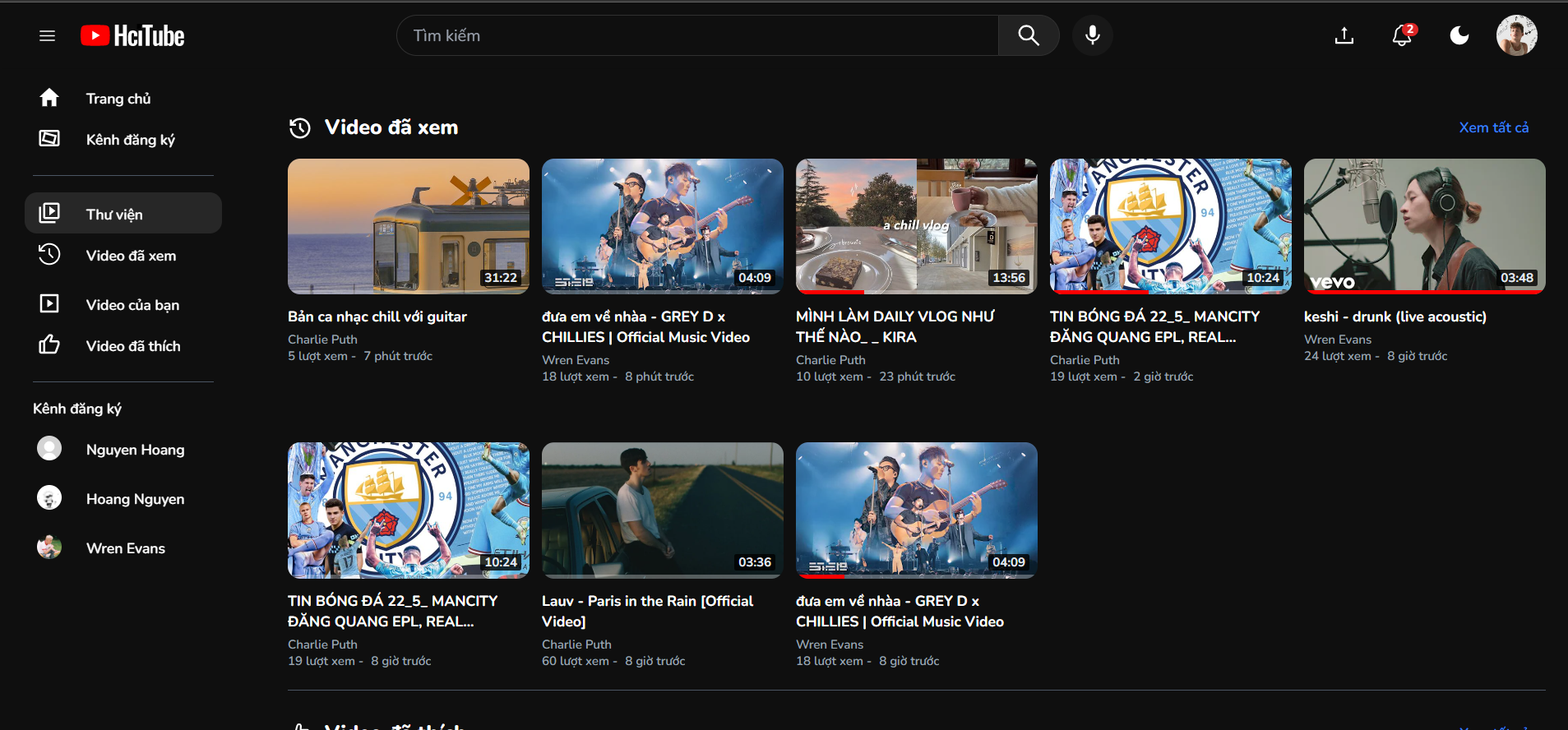
Task: Click Wren Evans under keshi drunk video
Action: (1338, 340)
